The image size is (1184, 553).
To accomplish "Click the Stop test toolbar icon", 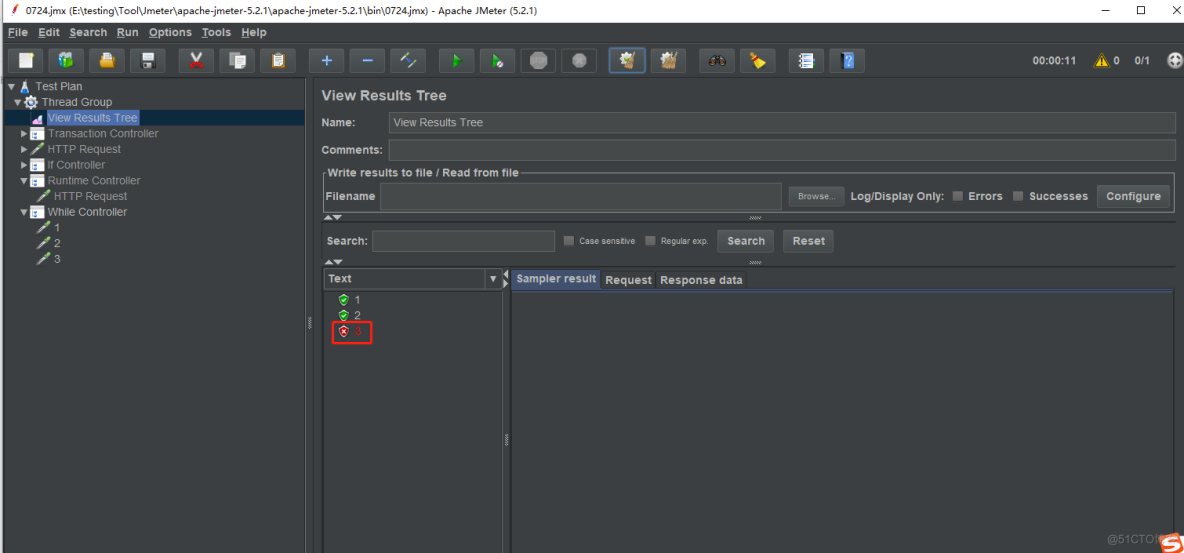I will (x=538, y=61).
